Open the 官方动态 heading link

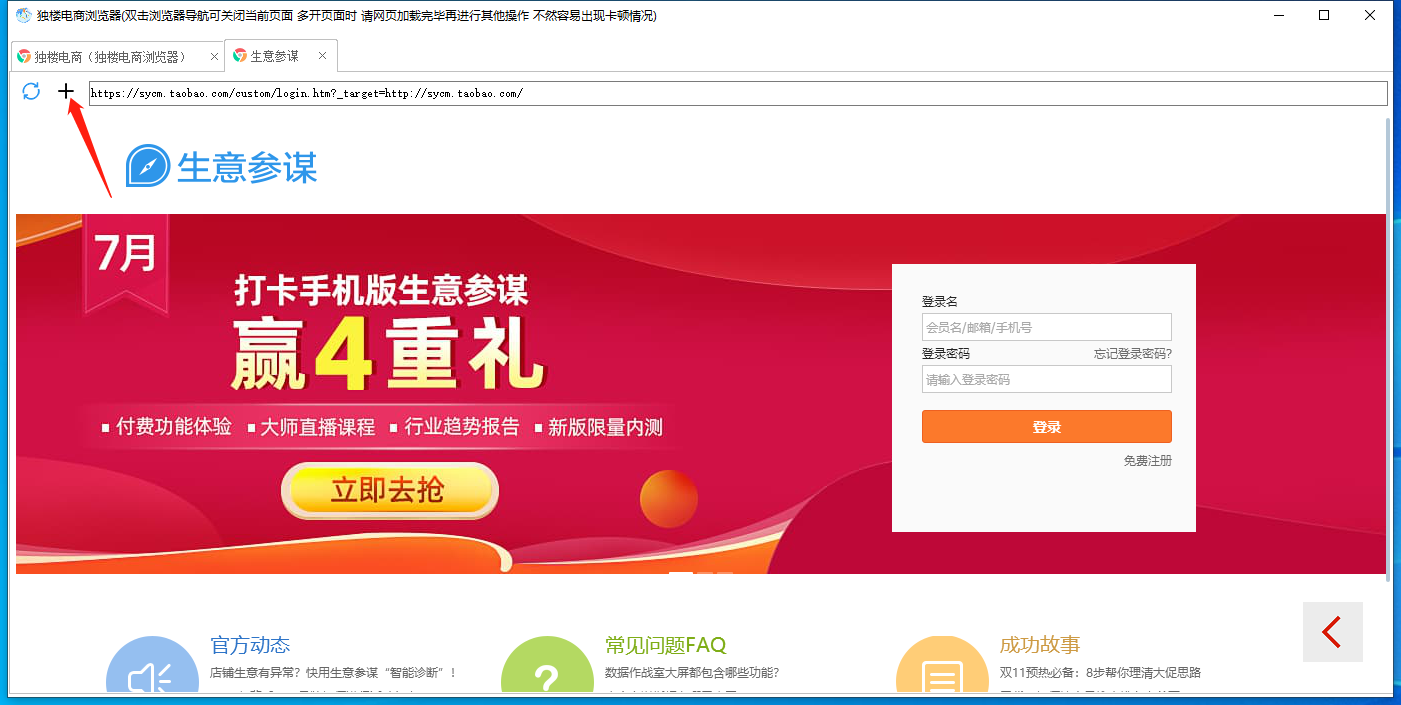[x=250, y=645]
